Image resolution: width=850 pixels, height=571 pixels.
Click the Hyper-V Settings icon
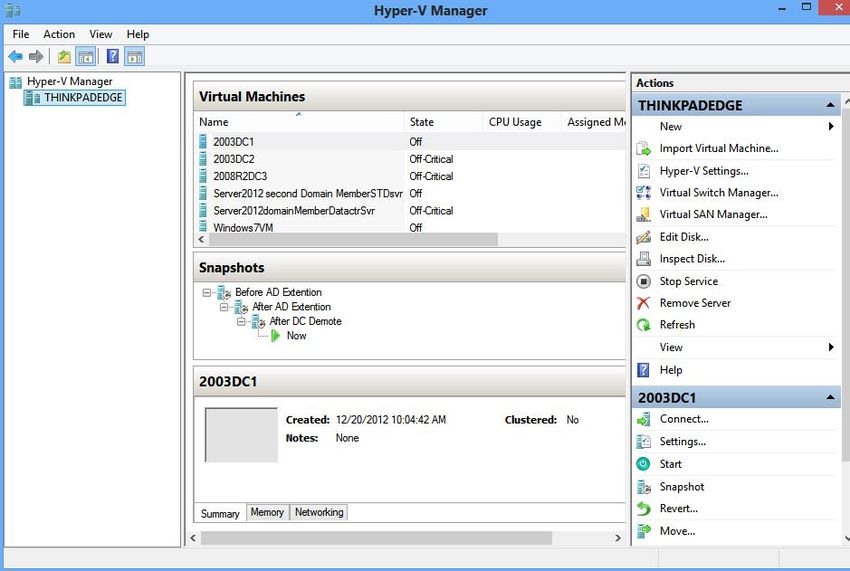(x=643, y=171)
